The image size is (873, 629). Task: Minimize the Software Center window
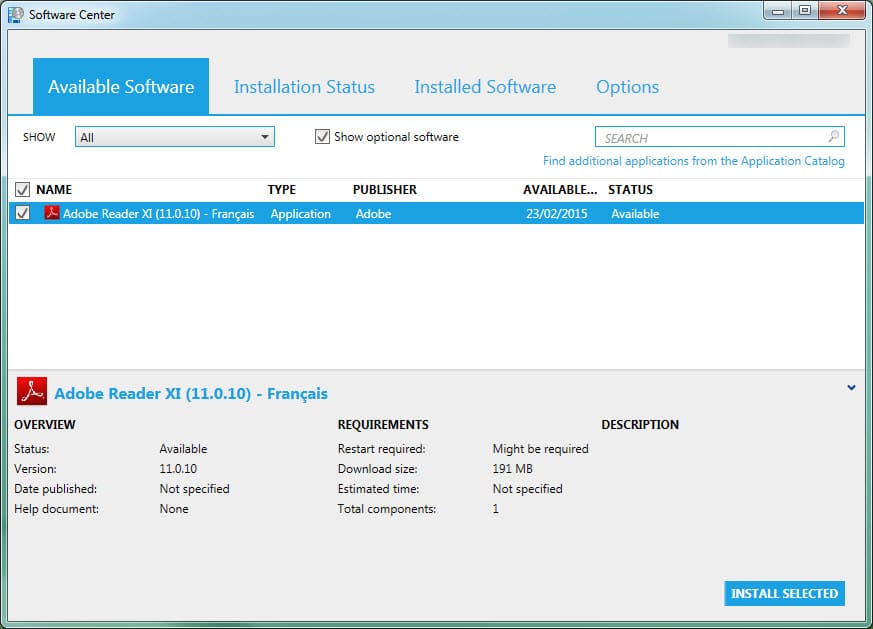[x=778, y=11]
